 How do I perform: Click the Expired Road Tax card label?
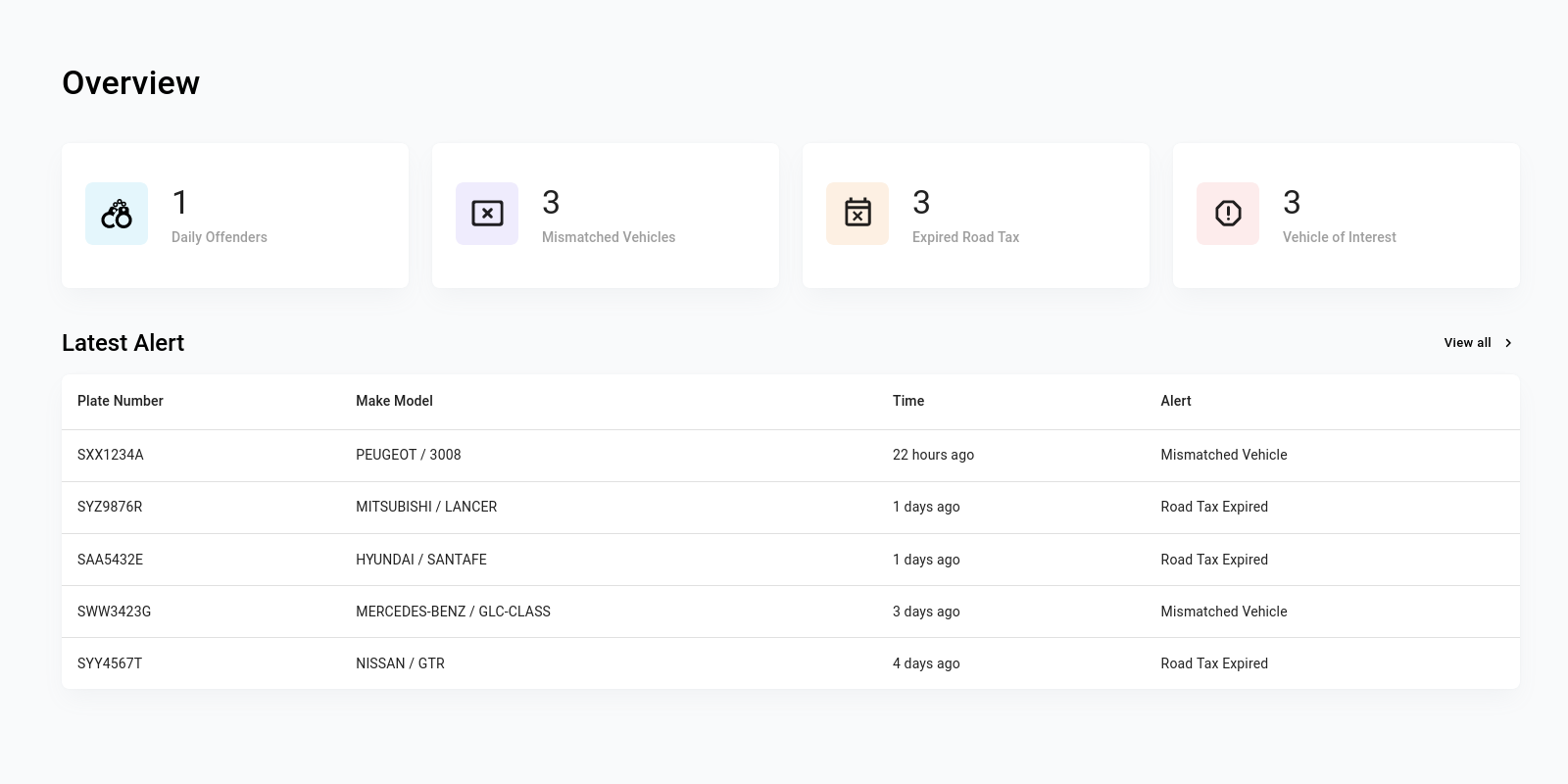point(965,237)
